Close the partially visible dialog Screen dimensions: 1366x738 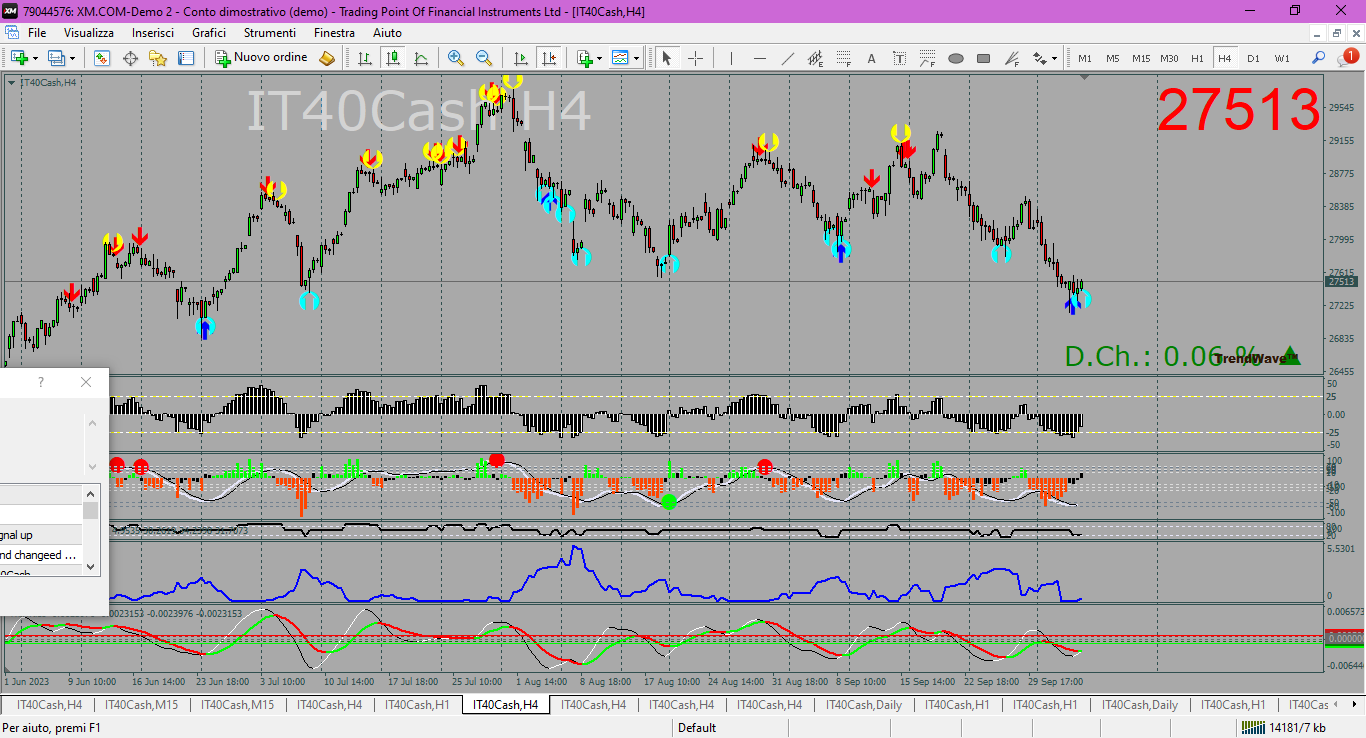click(x=86, y=382)
